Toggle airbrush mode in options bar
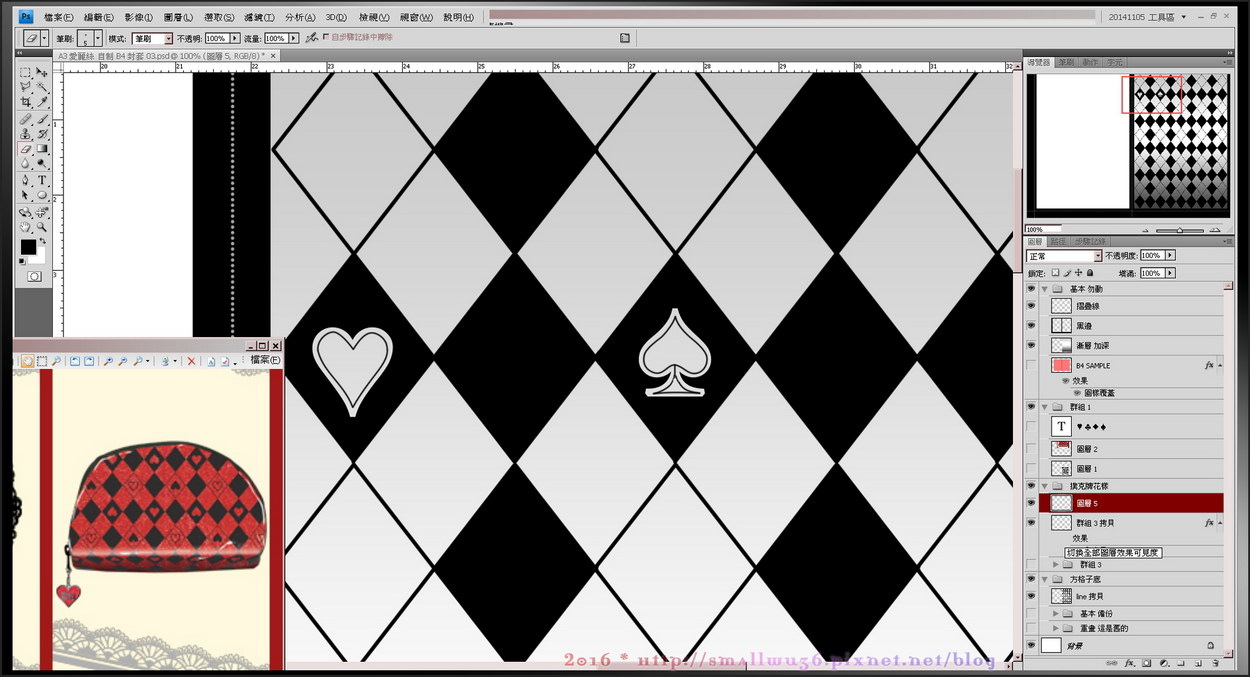The height and width of the screenshot is (677, 1250). 312,37
